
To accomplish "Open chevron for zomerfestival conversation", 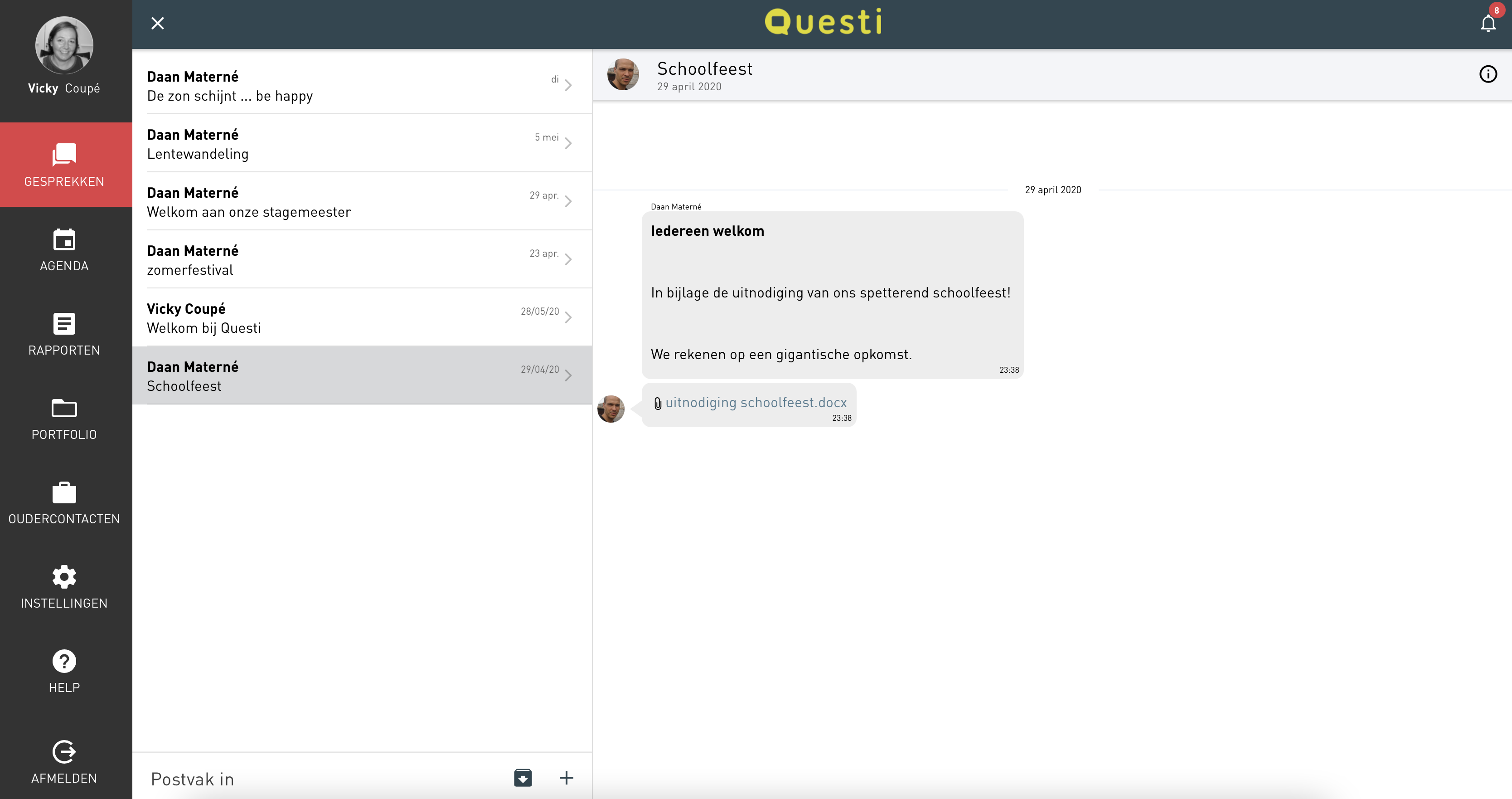I will point(568,259).
